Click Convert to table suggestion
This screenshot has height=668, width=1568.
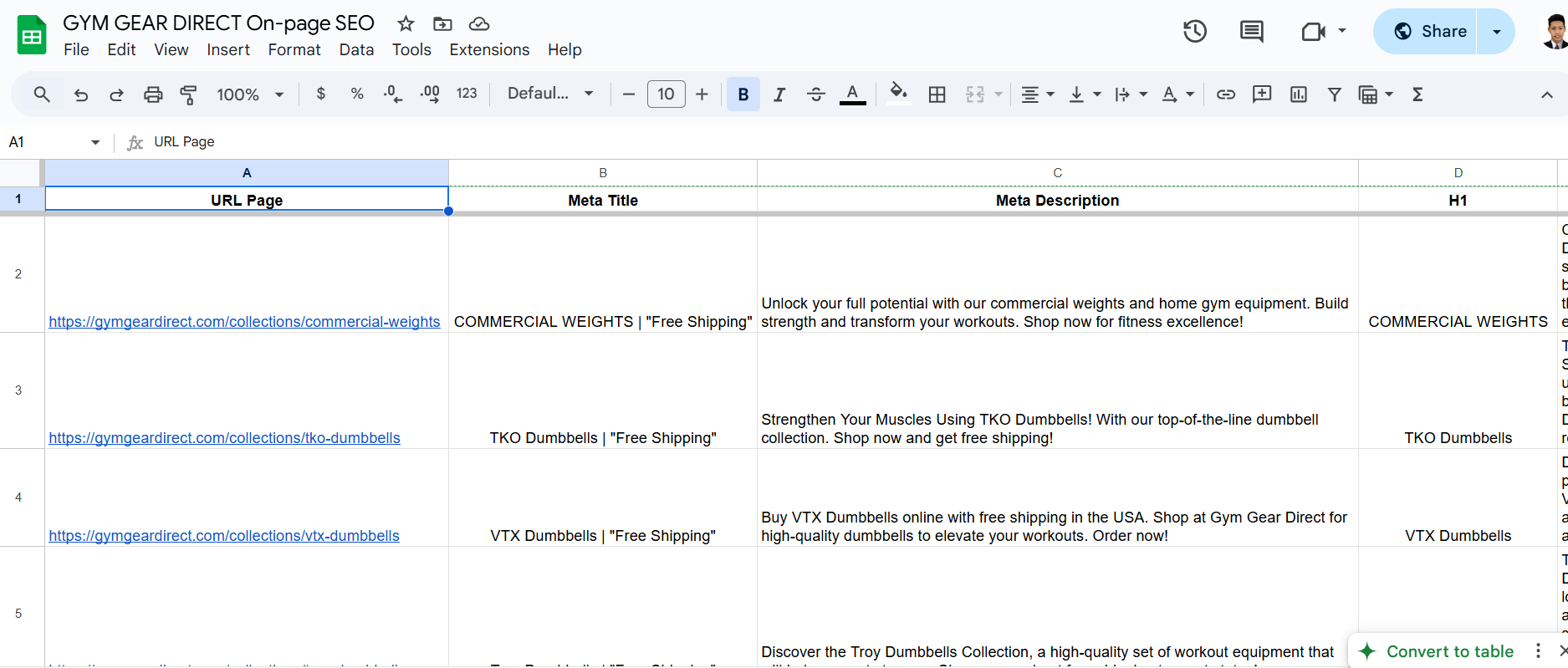click(x=1450, y=651)
